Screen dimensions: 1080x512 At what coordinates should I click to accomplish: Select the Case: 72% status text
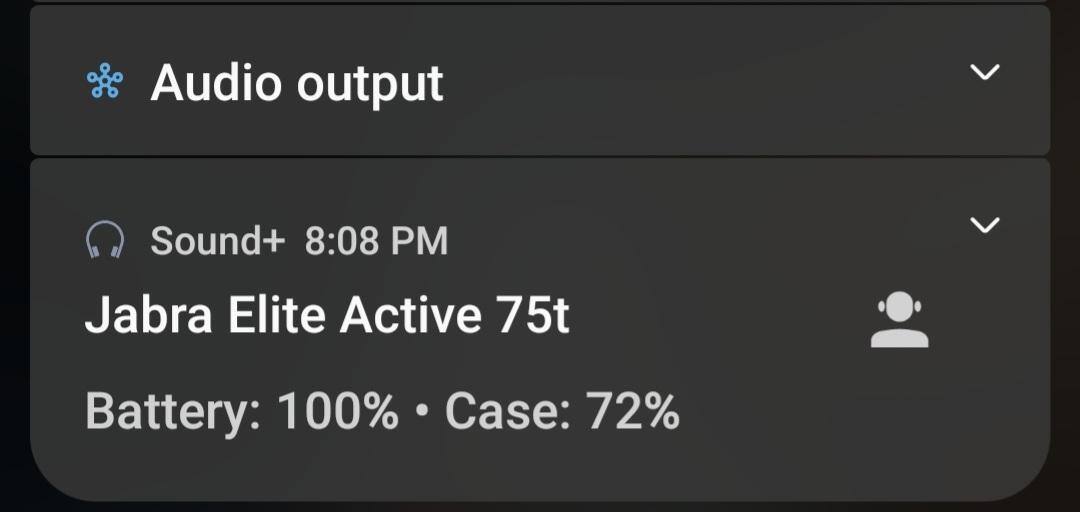[562, 411]
